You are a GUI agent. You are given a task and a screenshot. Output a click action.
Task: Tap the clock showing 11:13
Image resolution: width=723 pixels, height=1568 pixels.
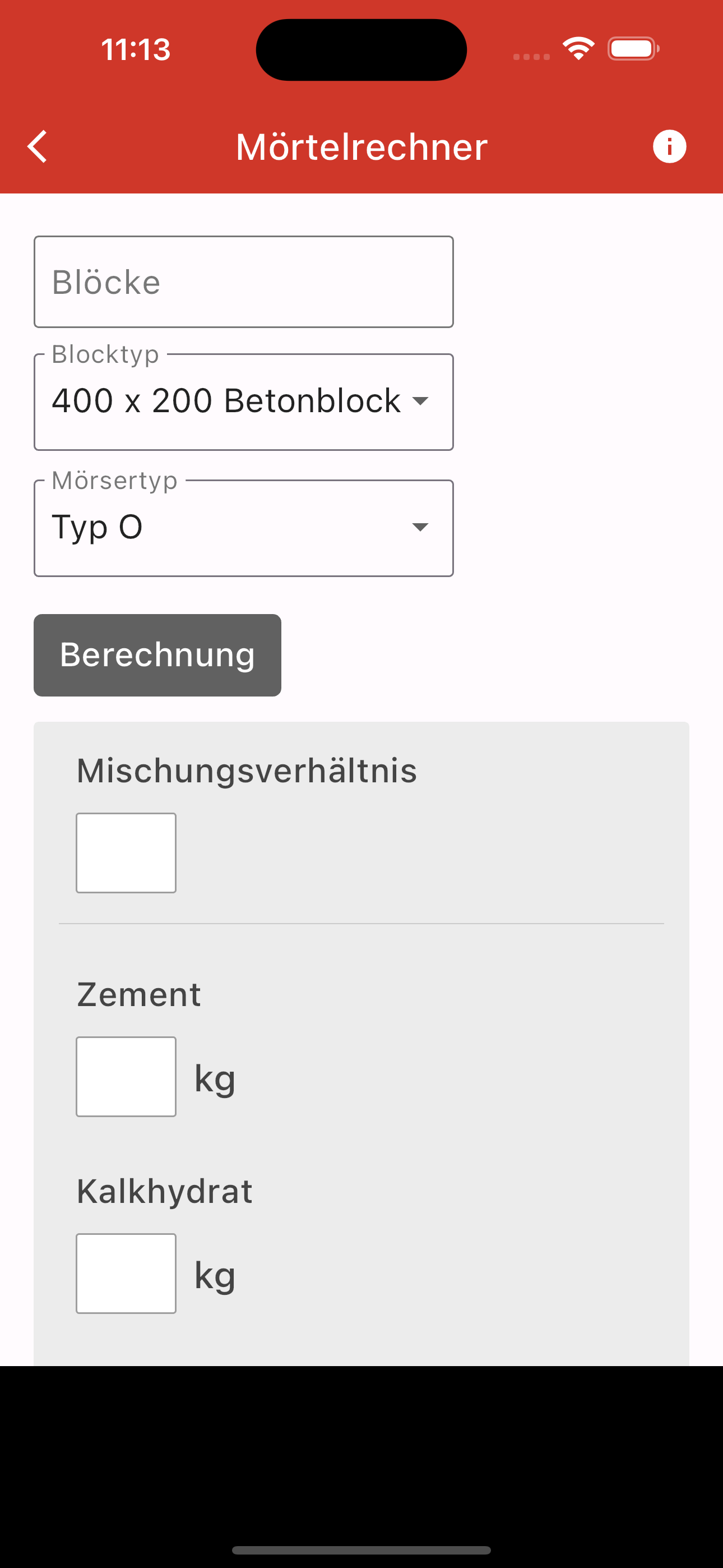(136, 49)
